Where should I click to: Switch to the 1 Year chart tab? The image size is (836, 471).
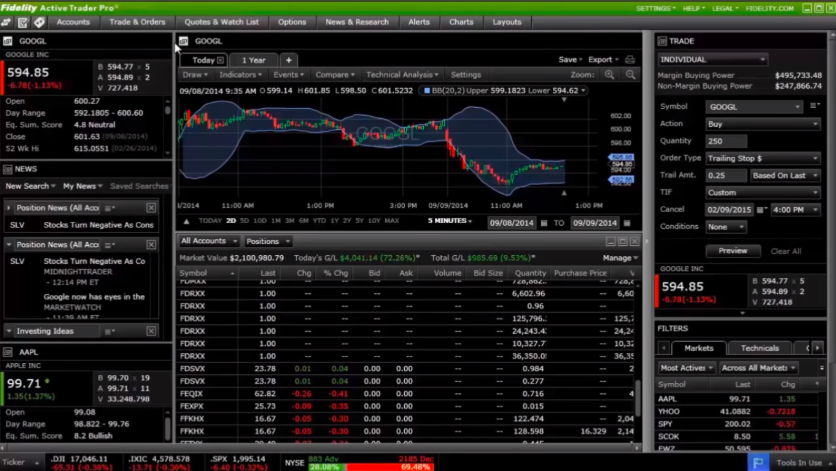pyautogui.click(x=253, y=60)
